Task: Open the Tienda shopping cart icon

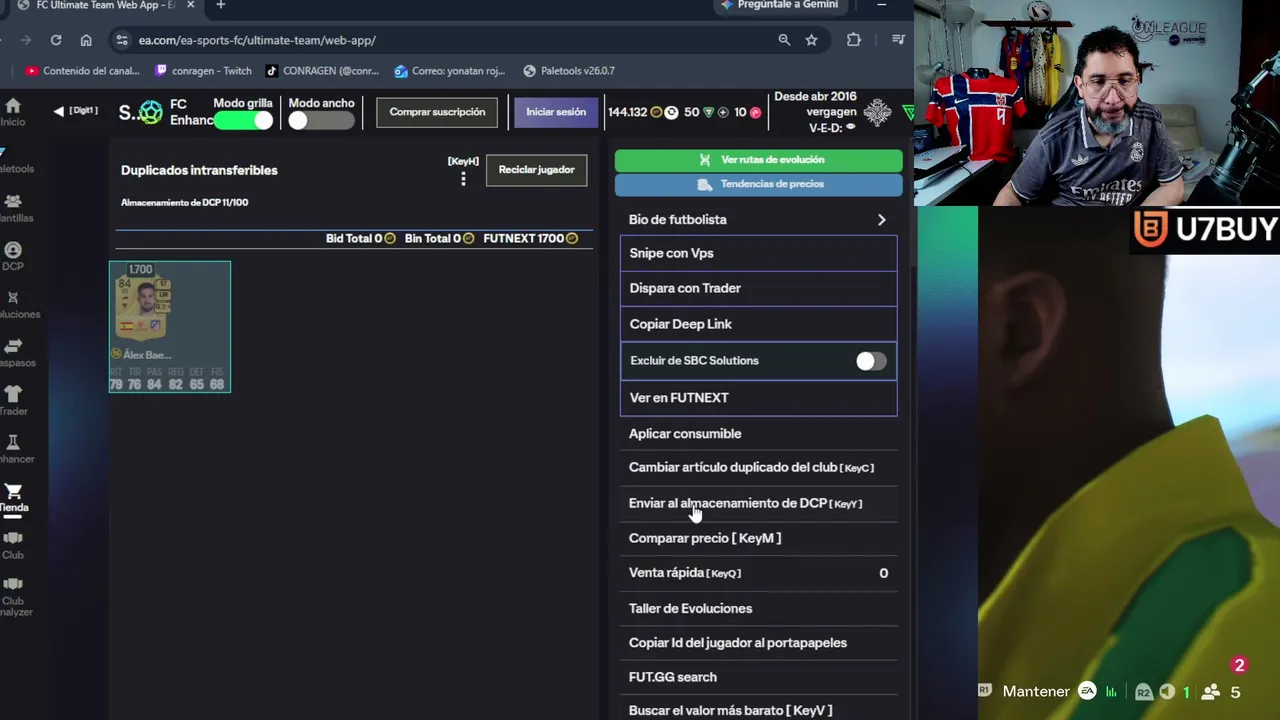Action: [12, 491]
